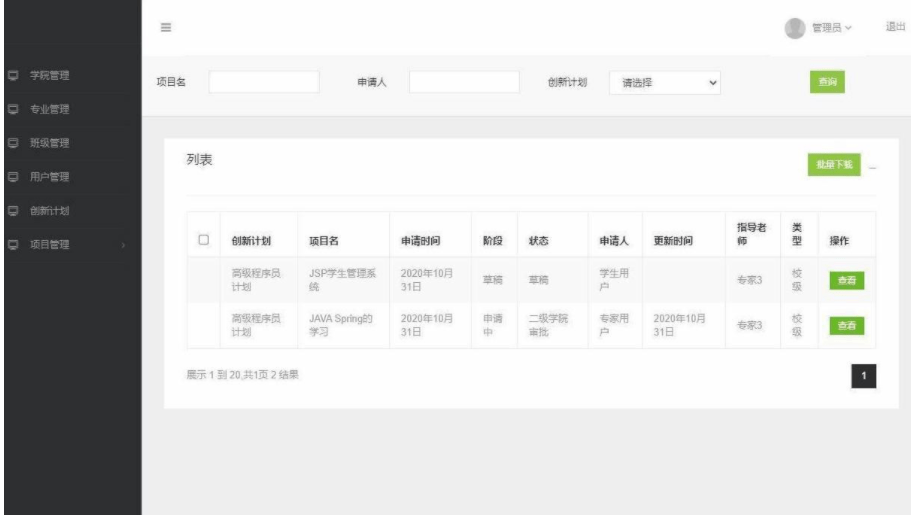Click the 专家用户 applicant cell
Viewport: 911px width, 515px height.
tap(614, 325)
